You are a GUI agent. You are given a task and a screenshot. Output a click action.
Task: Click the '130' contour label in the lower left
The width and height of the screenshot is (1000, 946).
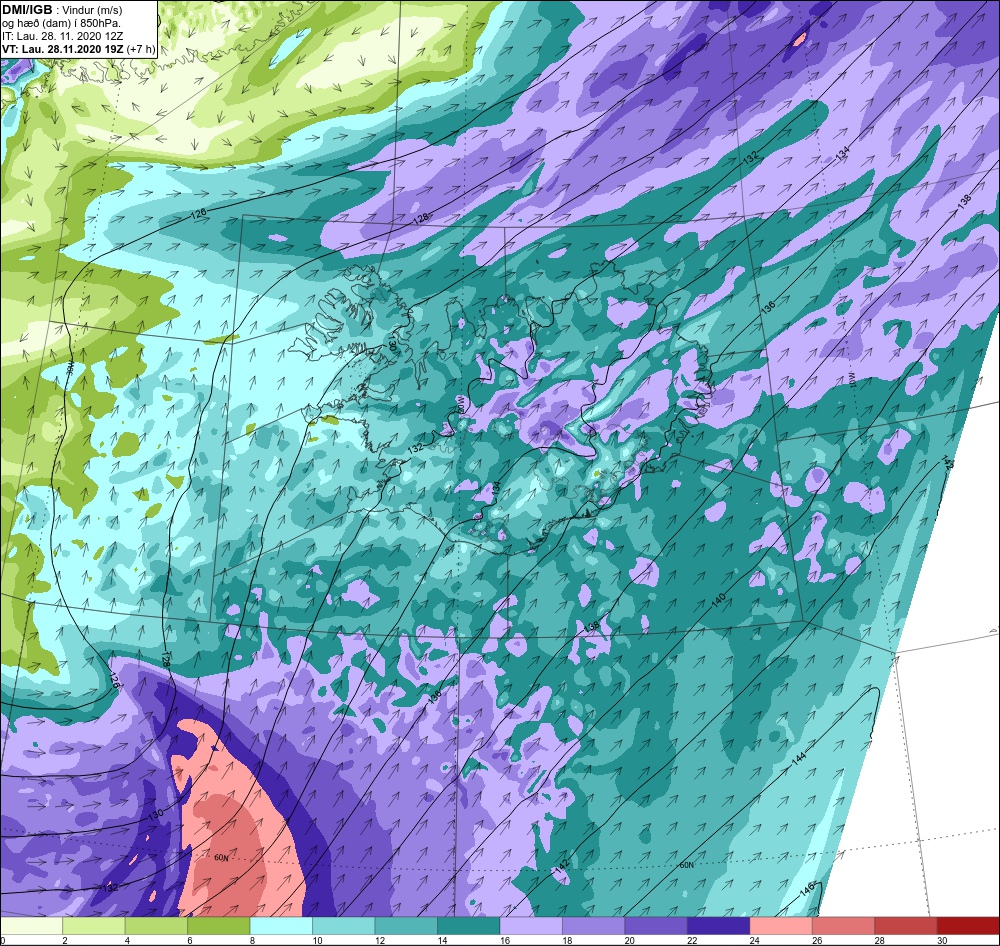click(x=156, y=815)
